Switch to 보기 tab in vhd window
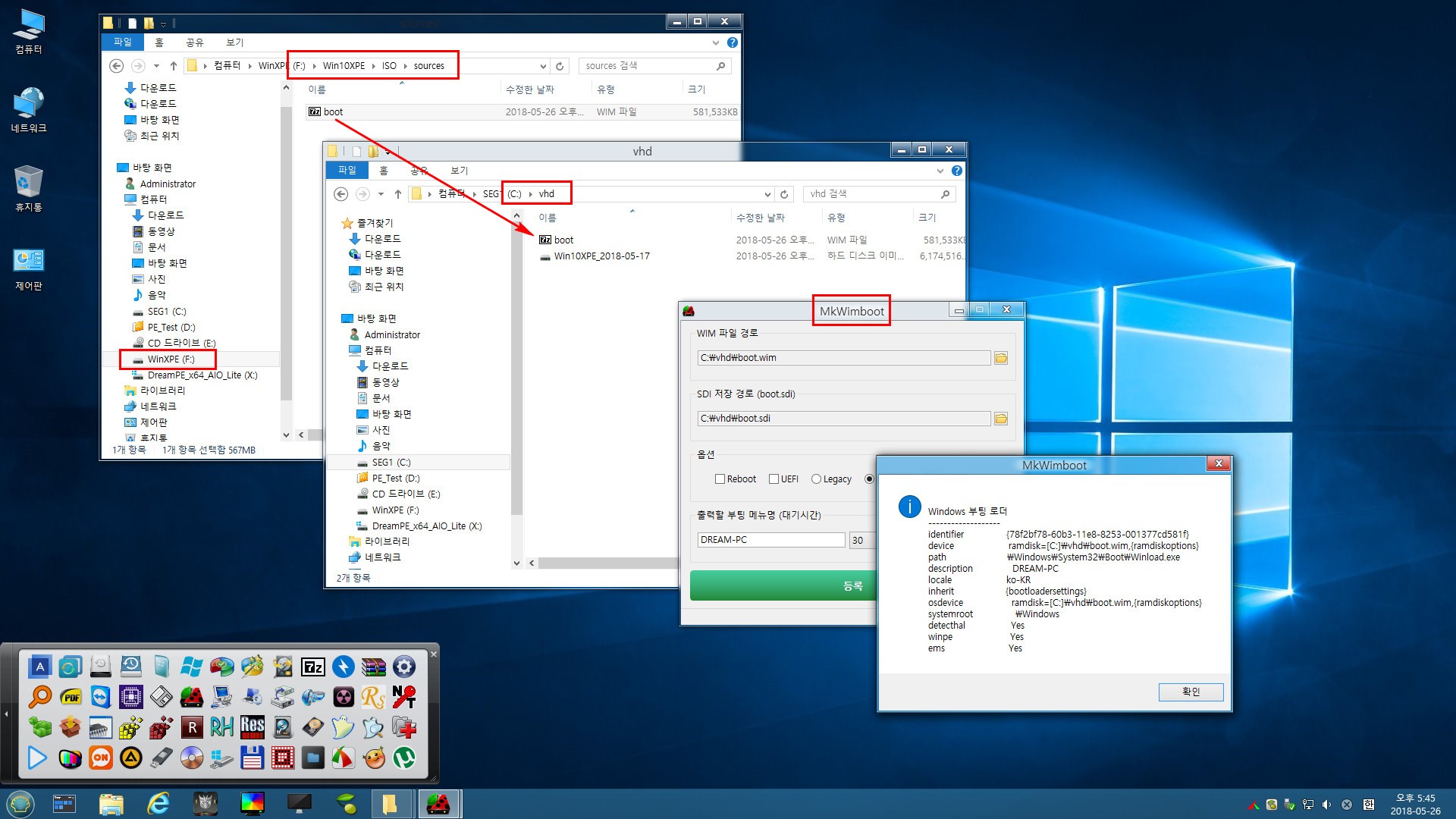 click(460, 171)
